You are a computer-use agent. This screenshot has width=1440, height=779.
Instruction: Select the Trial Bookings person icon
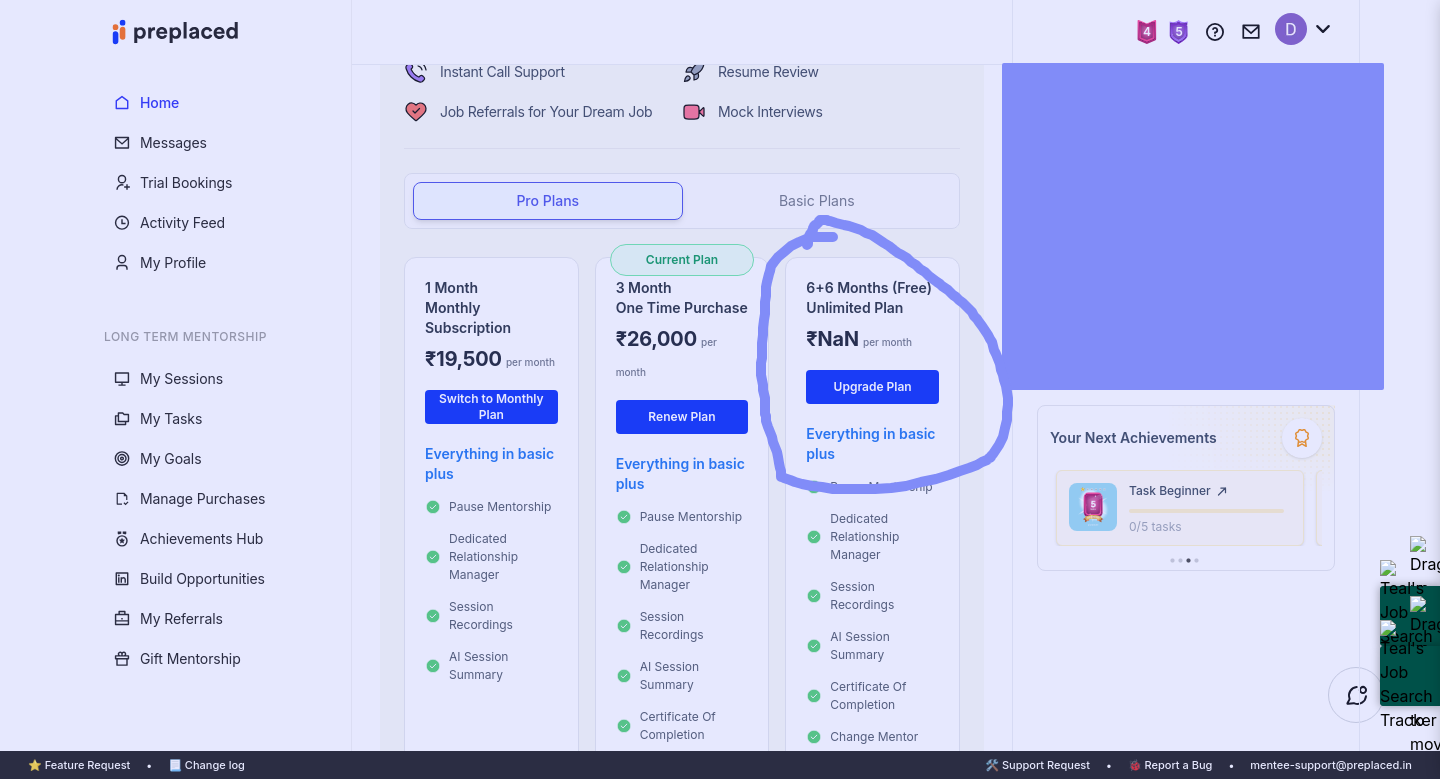122,183
